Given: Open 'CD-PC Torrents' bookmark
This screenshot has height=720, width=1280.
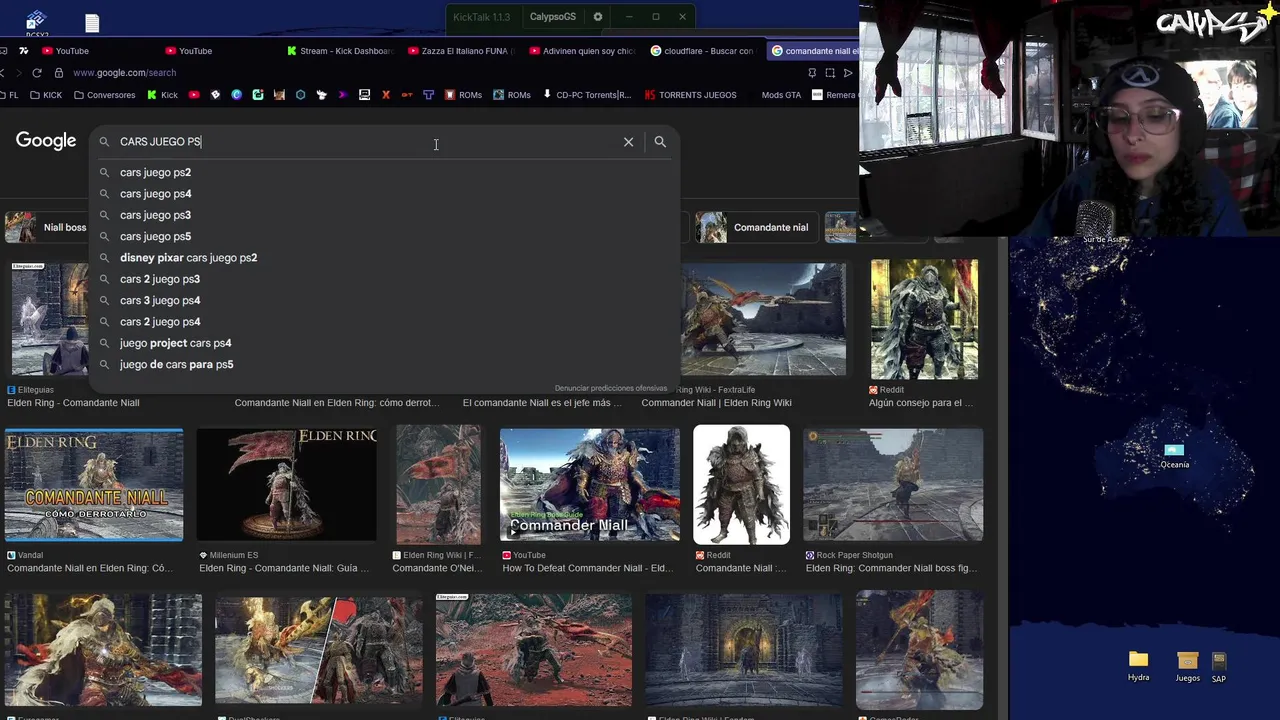Looking at the screenshot, I should point(587,95).
